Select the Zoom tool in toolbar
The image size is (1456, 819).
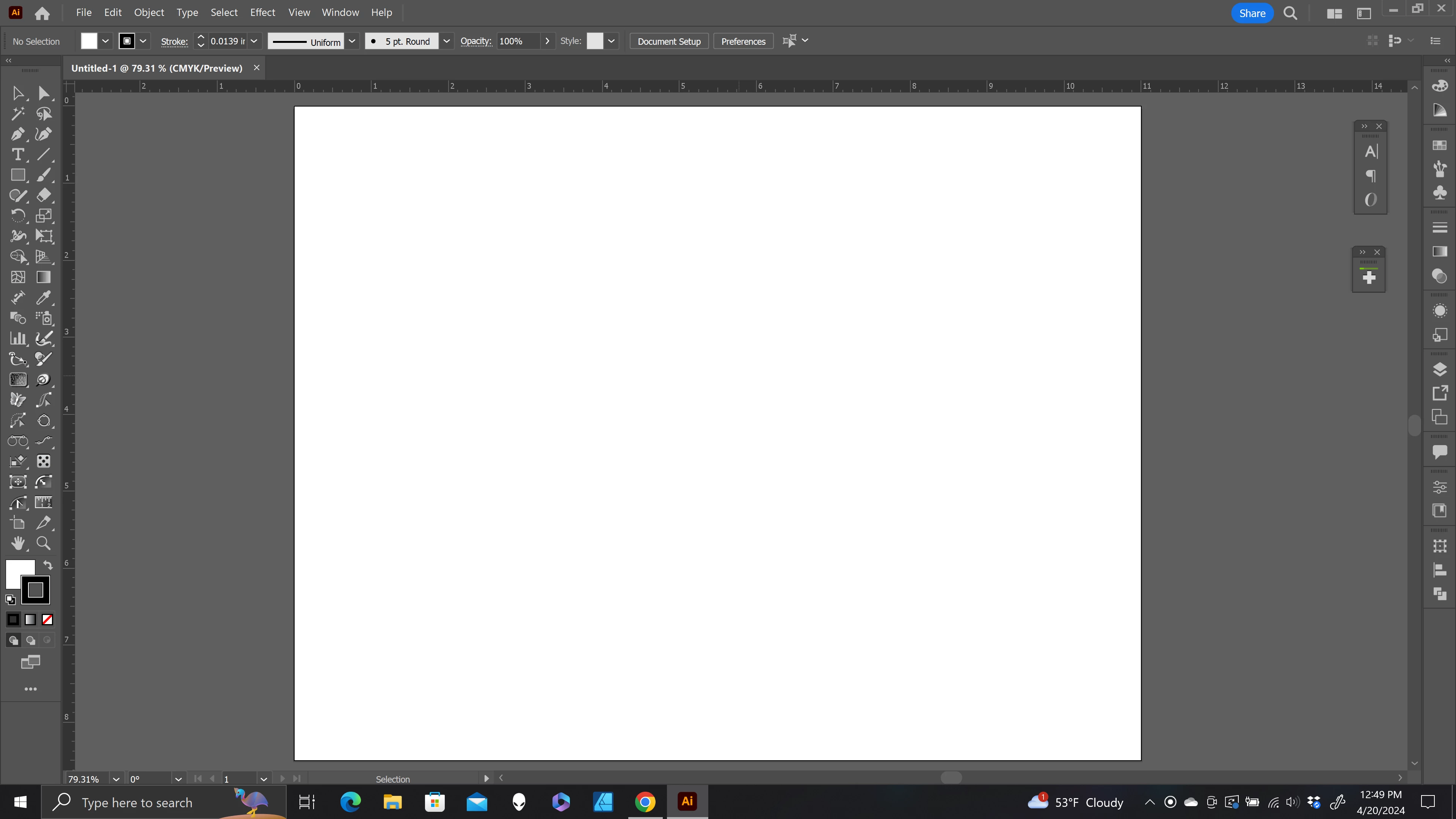(44, 543)
